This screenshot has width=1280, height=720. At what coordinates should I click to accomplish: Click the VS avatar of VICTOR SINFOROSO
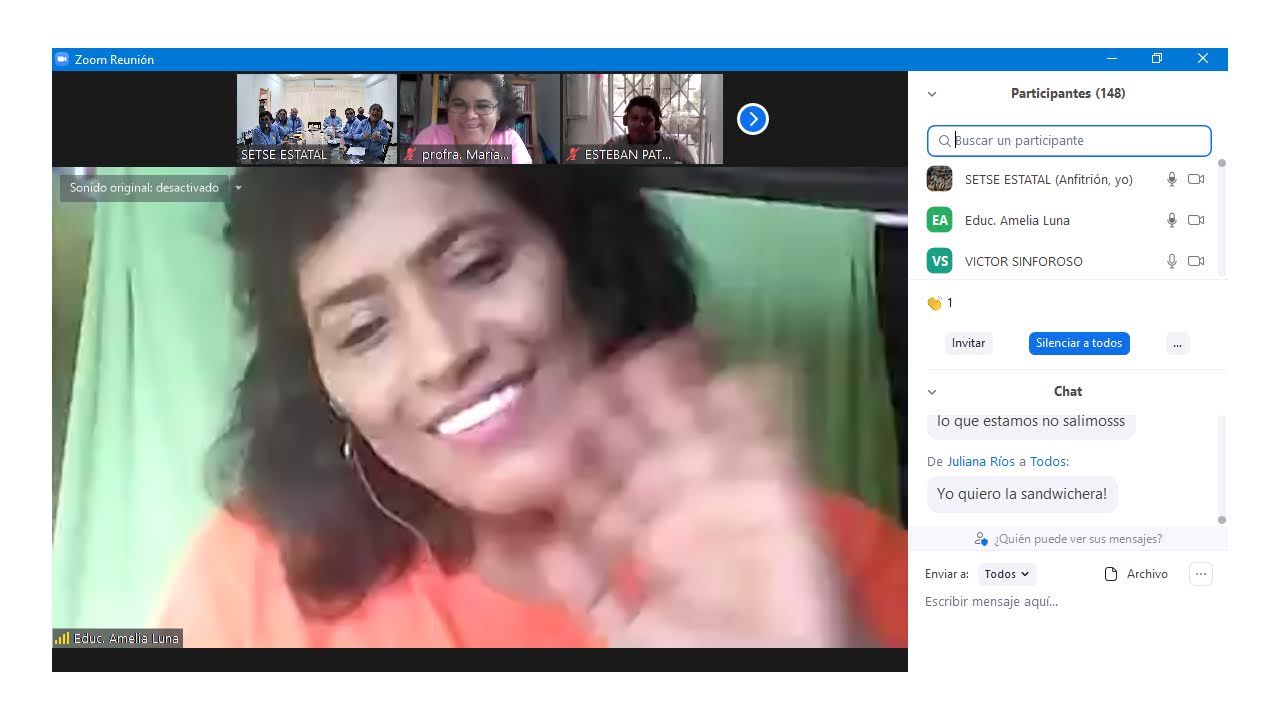click(940, 261)
